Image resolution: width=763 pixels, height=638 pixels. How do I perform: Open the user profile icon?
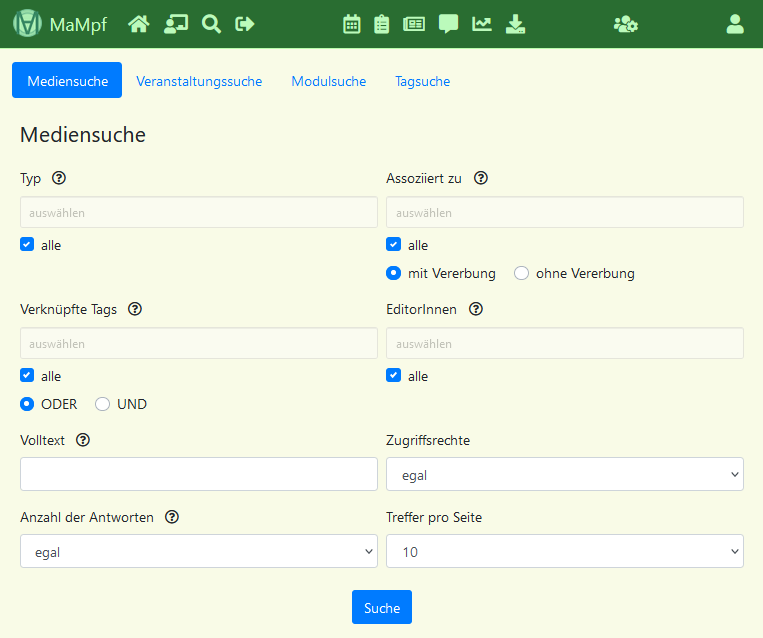[735, 24]
